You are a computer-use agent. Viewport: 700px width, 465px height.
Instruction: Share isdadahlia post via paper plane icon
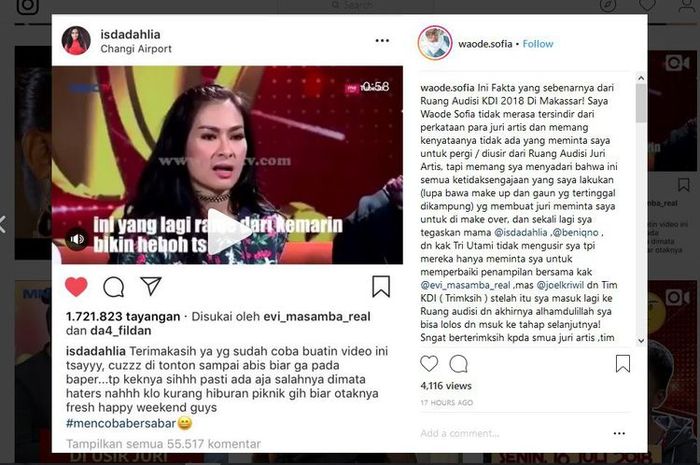pos(150,286)
